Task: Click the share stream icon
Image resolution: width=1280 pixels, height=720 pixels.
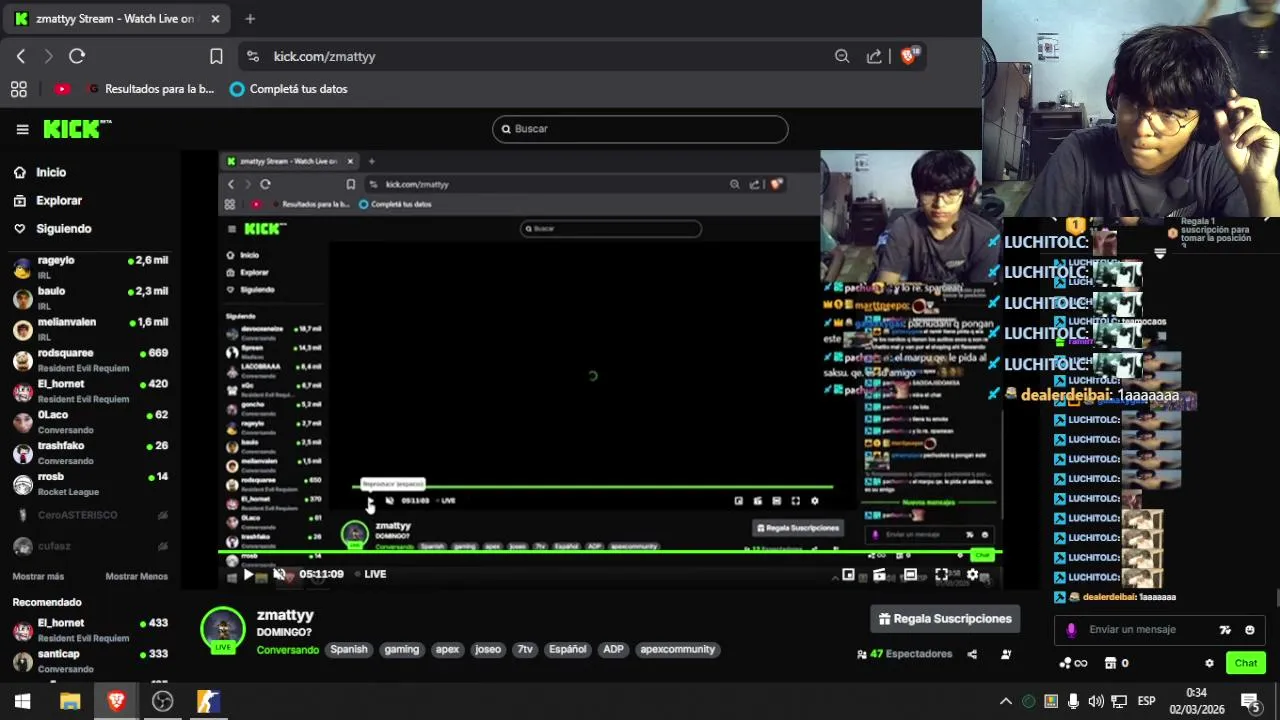Action: coord(972,655)
